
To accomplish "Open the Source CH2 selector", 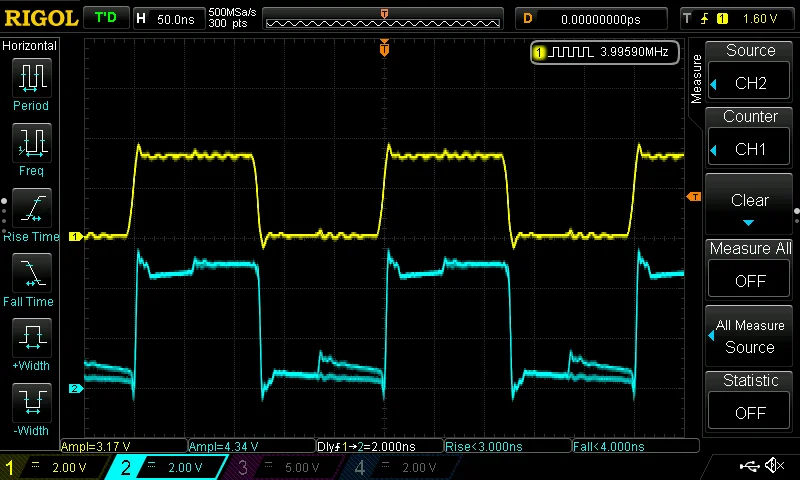I will pyautogui.click(x=749, y=71).
